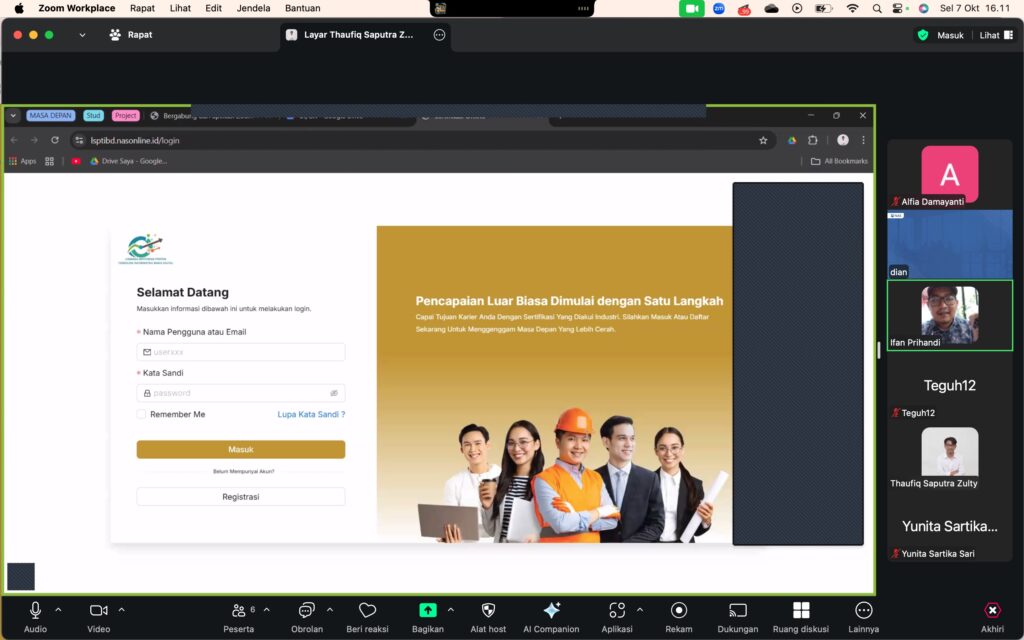Expand the arrow next to Peserta

click(267, 609)
